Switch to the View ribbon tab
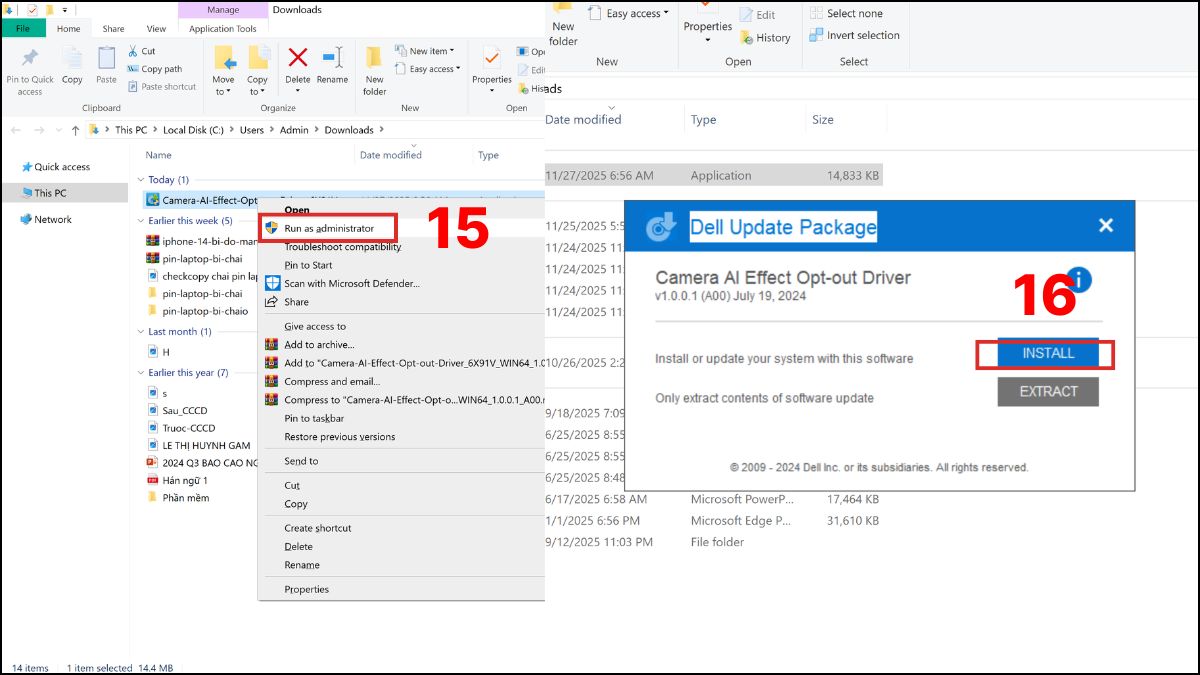 pos(156,29)
